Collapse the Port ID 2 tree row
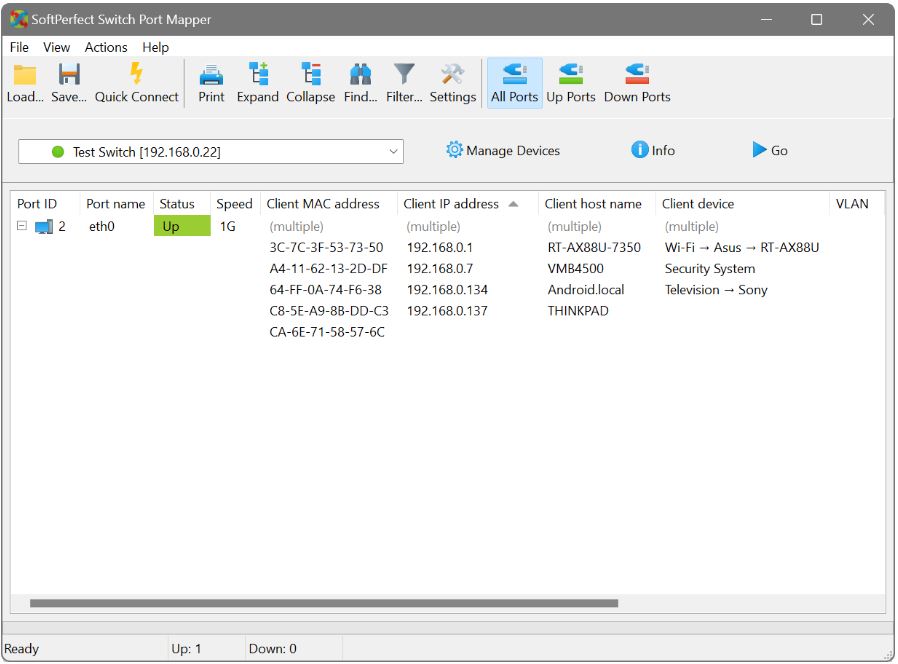Image resolution: width=898 pixels, height=664 pixels. click(x=22, y=227)
